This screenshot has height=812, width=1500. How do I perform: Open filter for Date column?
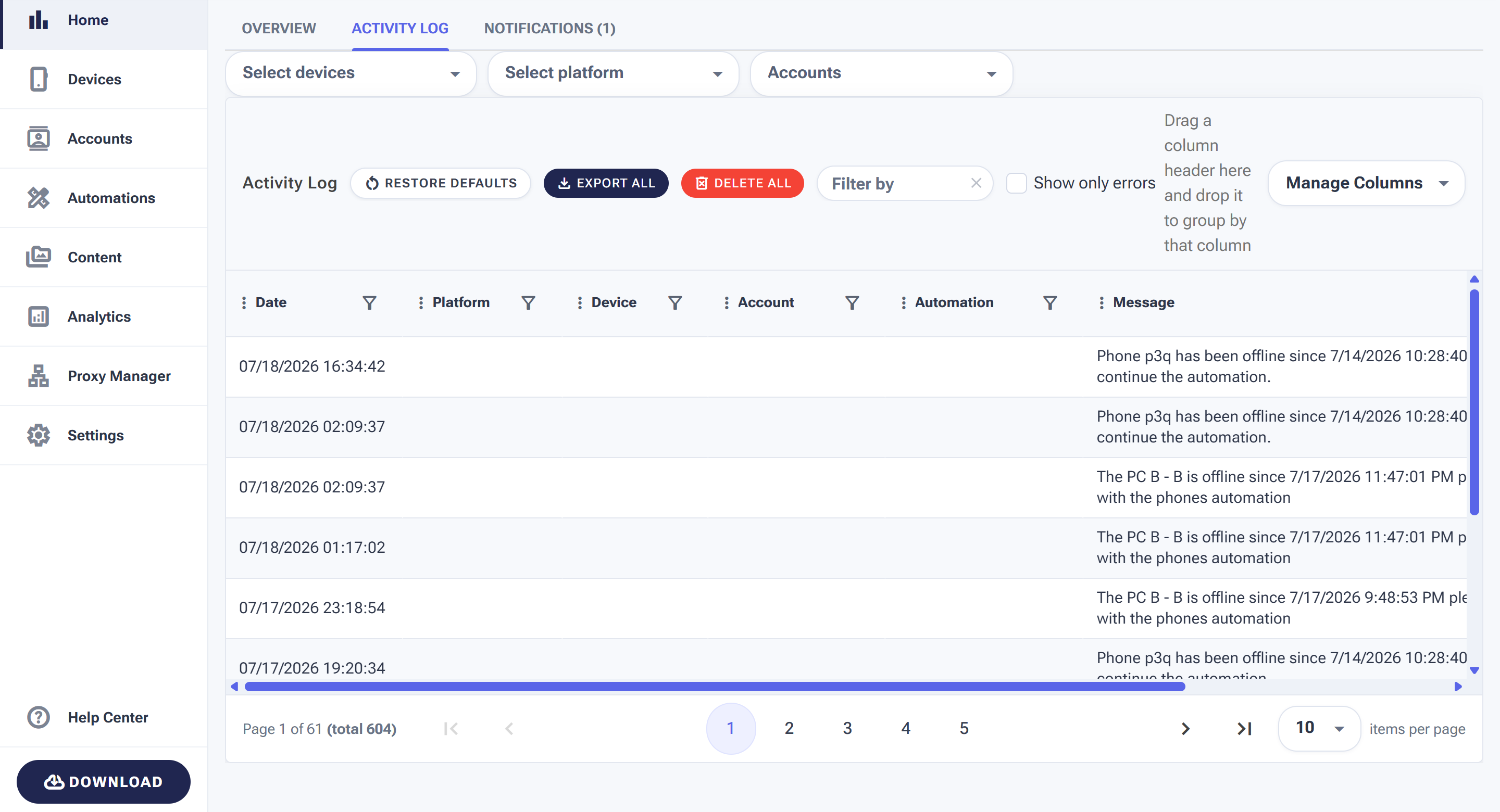[x=369, y=303]
